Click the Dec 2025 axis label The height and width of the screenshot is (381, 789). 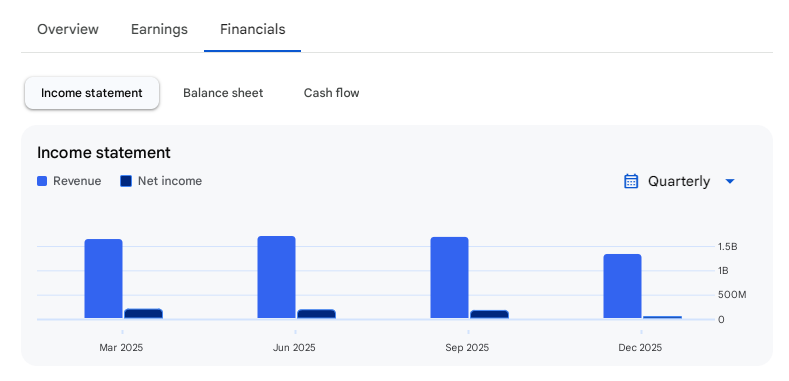click(x=641, y=348)
